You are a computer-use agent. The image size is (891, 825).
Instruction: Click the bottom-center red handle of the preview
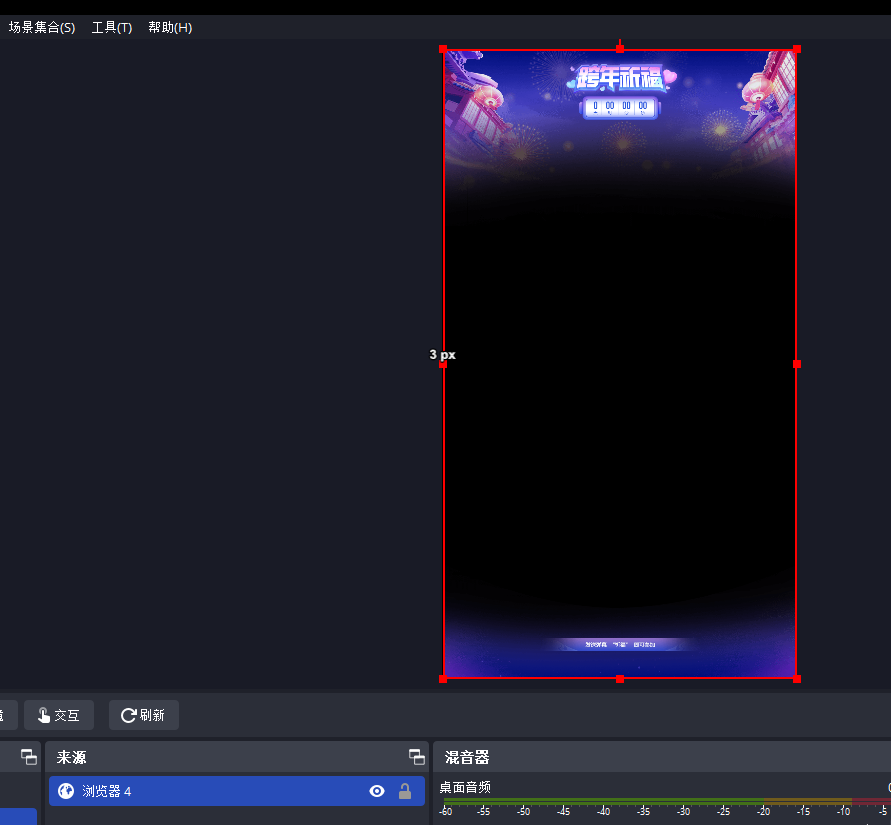[620, 679]
